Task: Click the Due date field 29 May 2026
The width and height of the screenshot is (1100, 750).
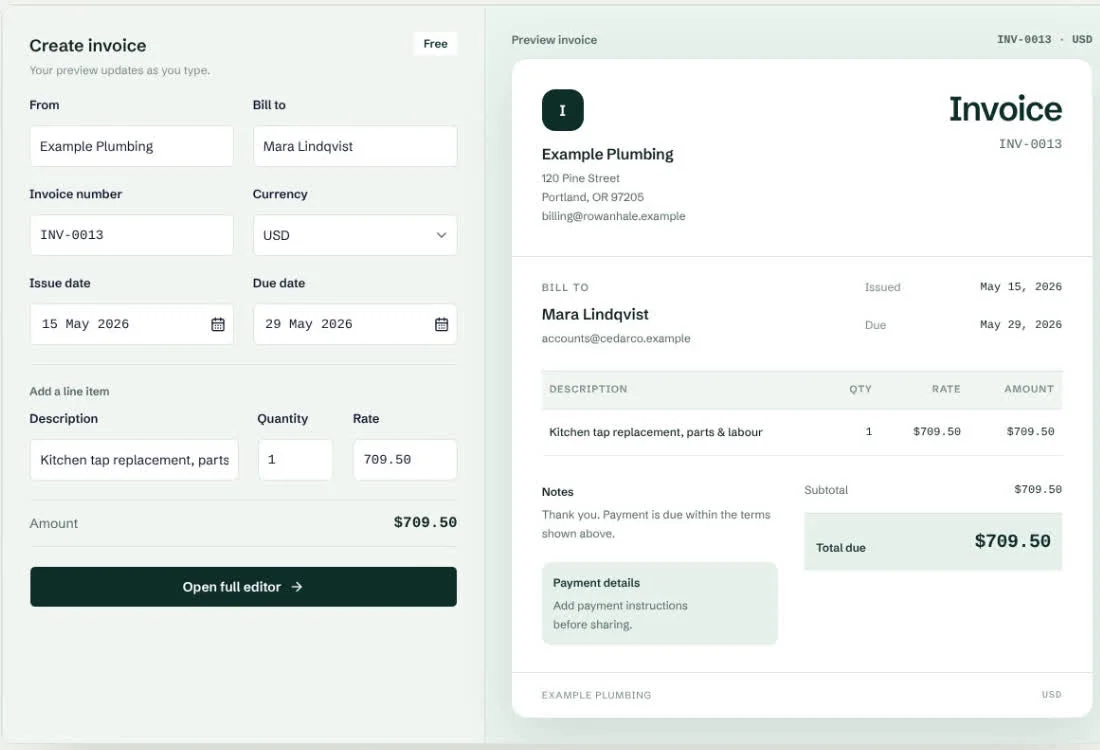Action: [x=355, y=324]
